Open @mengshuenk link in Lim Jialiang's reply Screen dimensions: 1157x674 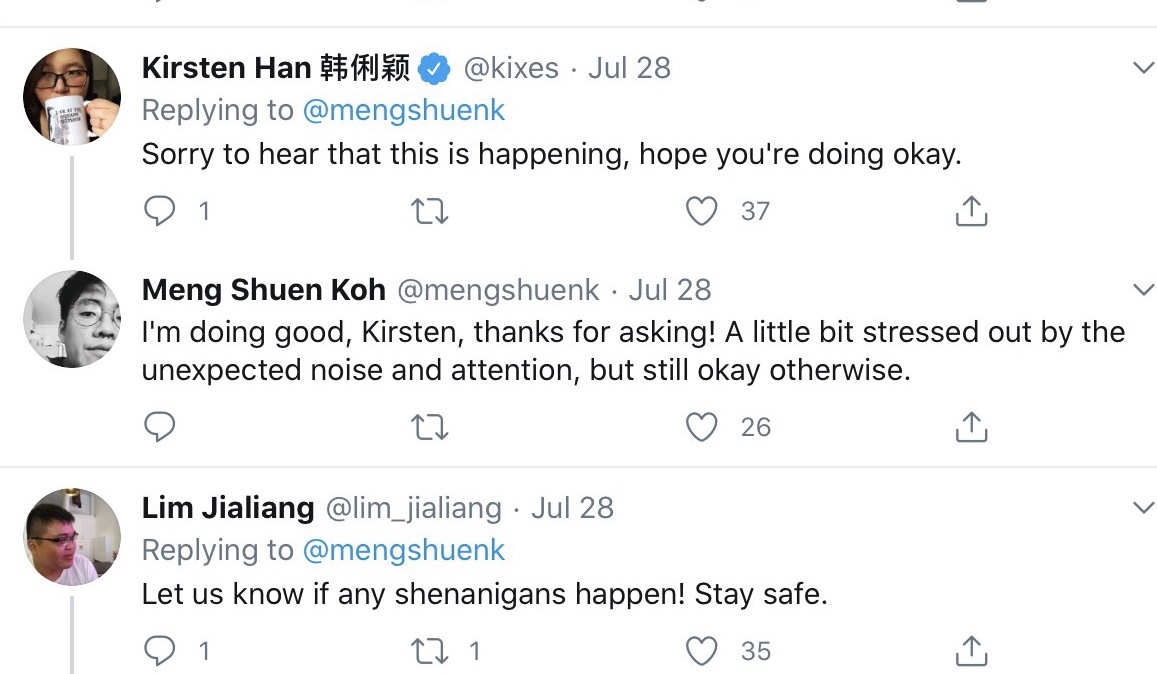click(x=404, y=551)
